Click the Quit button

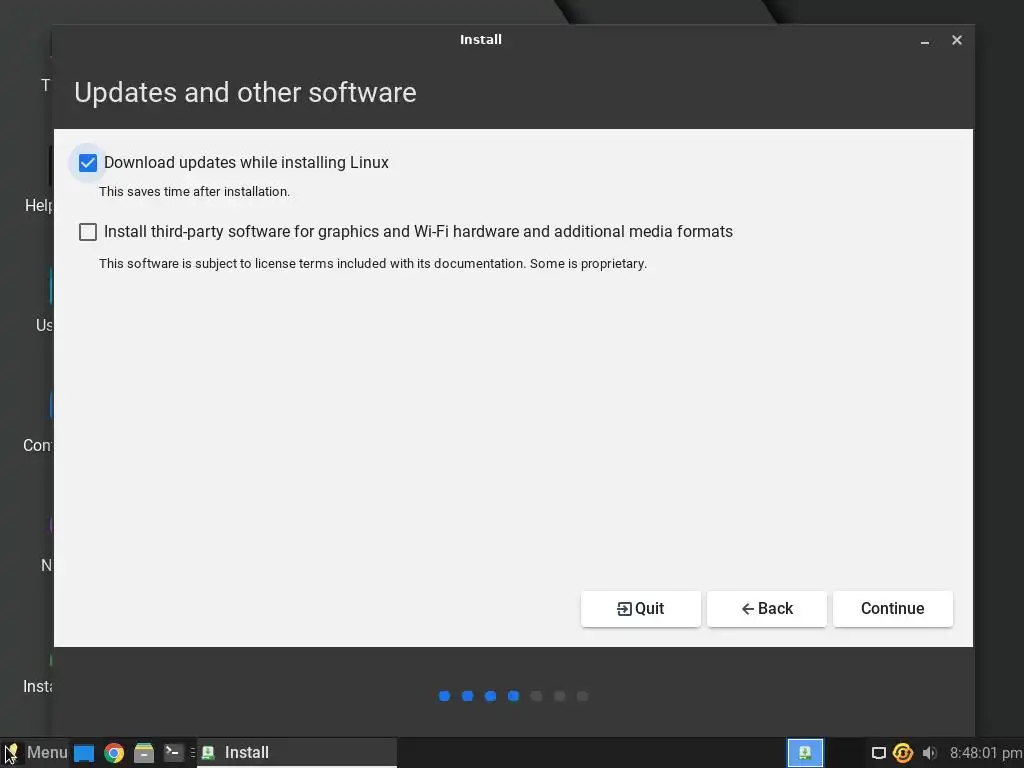[640, 609]
